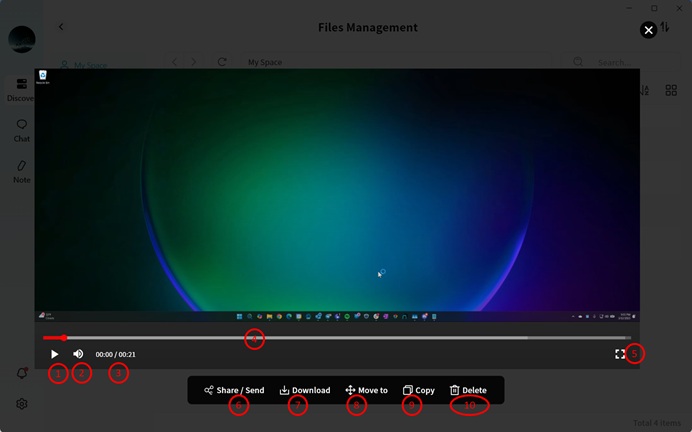Open the Share / Send option
The image size is (692, 432).
point(234,390)
